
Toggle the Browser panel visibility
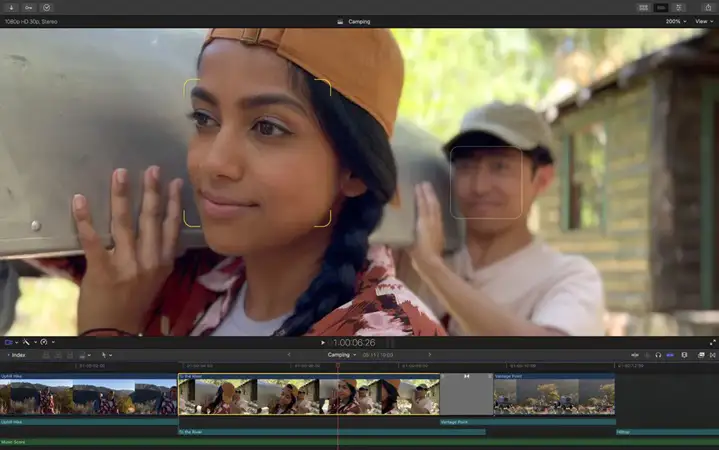(x=643, y=7)
